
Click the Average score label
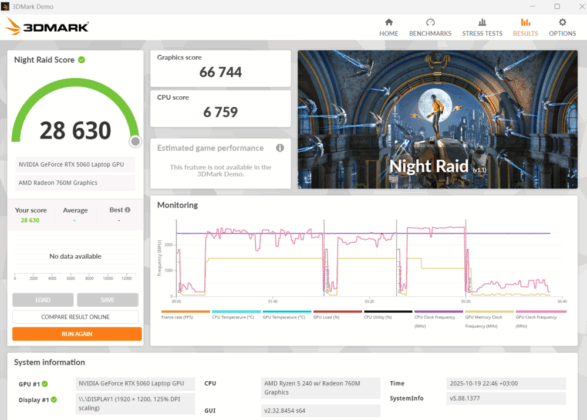[x=75, y=210]
